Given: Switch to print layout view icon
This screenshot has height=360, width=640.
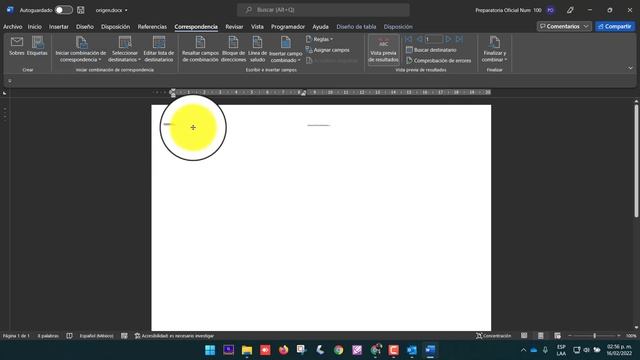Looking at the screenshot, I should click(x=541, y=336).
